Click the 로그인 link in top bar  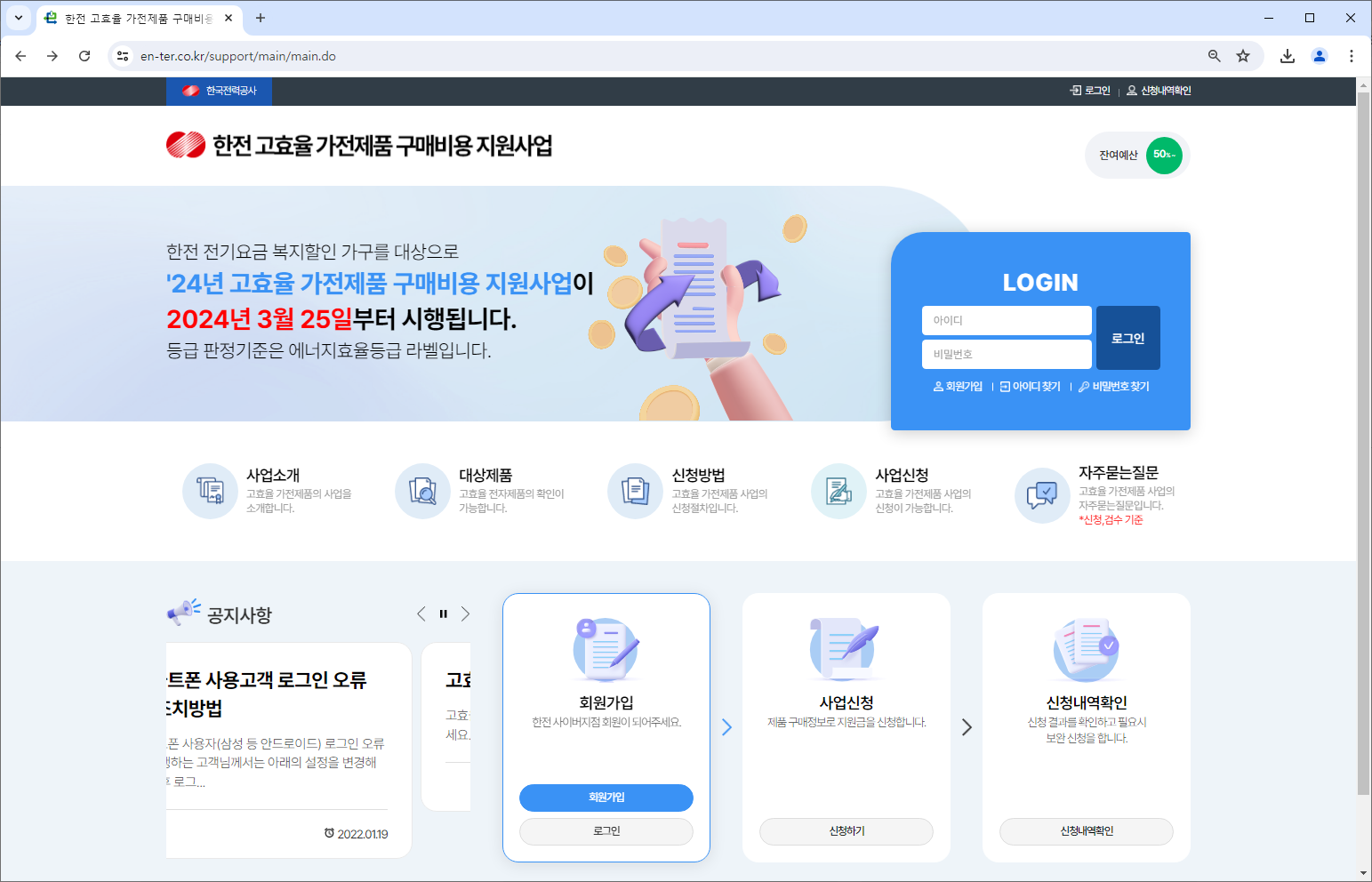[1090, 91]
